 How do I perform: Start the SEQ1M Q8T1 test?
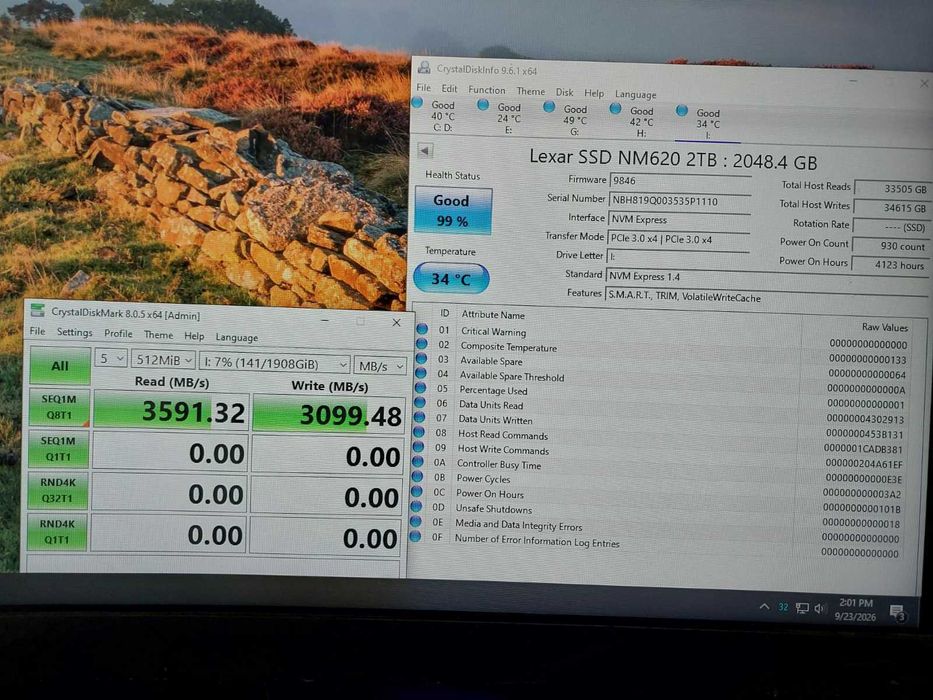coord(59,407)
